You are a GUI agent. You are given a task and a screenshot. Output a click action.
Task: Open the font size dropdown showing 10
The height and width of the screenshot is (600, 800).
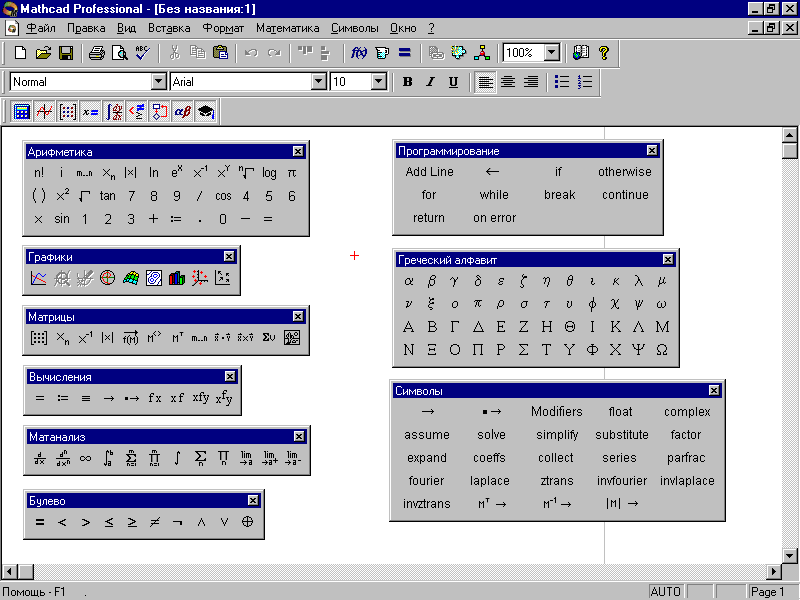[x=379, y=82]
